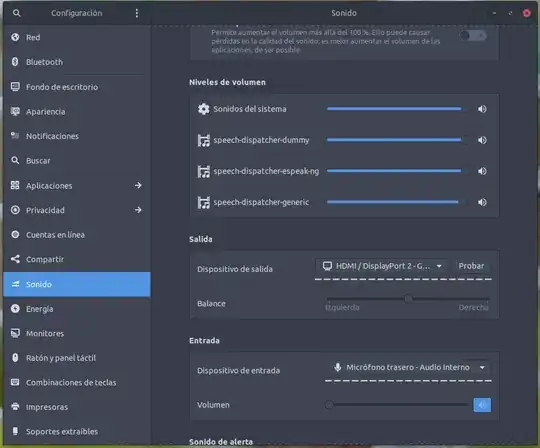Viewport: 540px width, 448px height.
Task: Mute speech-dispatcher-dummy speaker icon
Action: coord(482,140)
